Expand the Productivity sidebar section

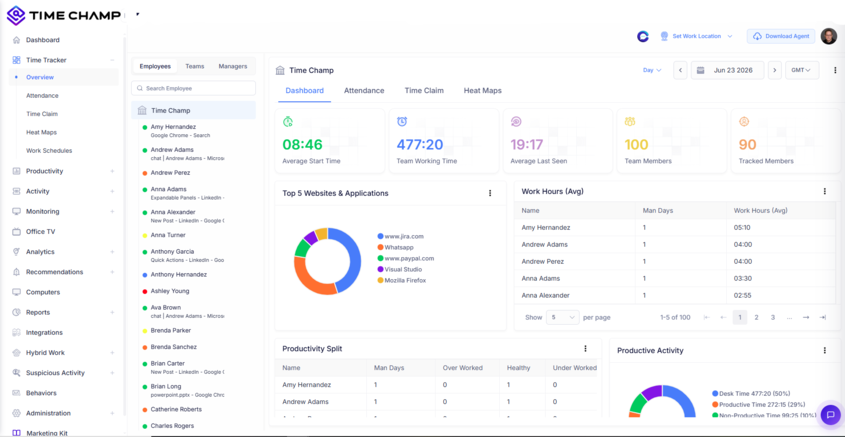(112, 171)
